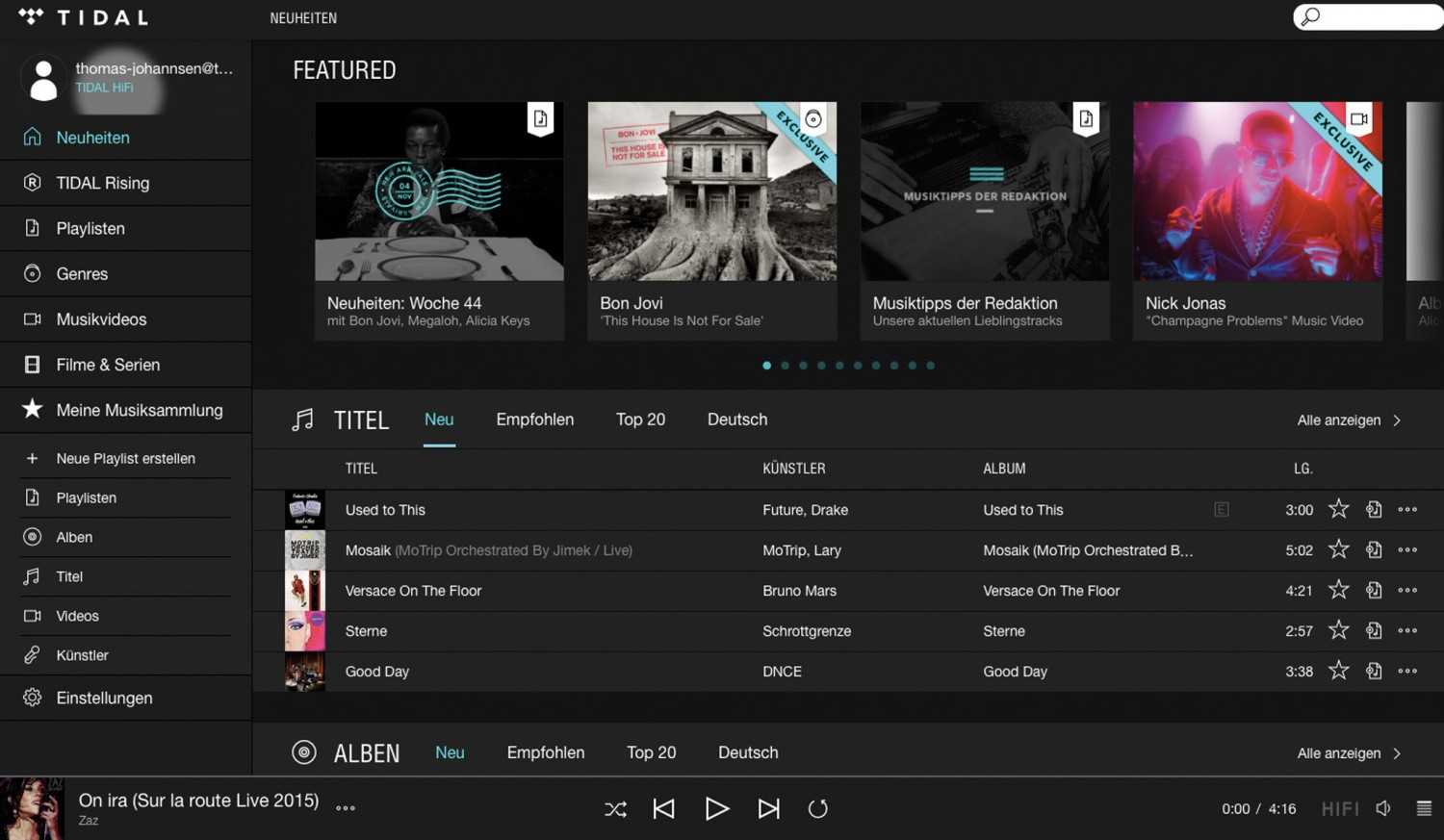Open Videos in my collection

[x=125, y=616]
